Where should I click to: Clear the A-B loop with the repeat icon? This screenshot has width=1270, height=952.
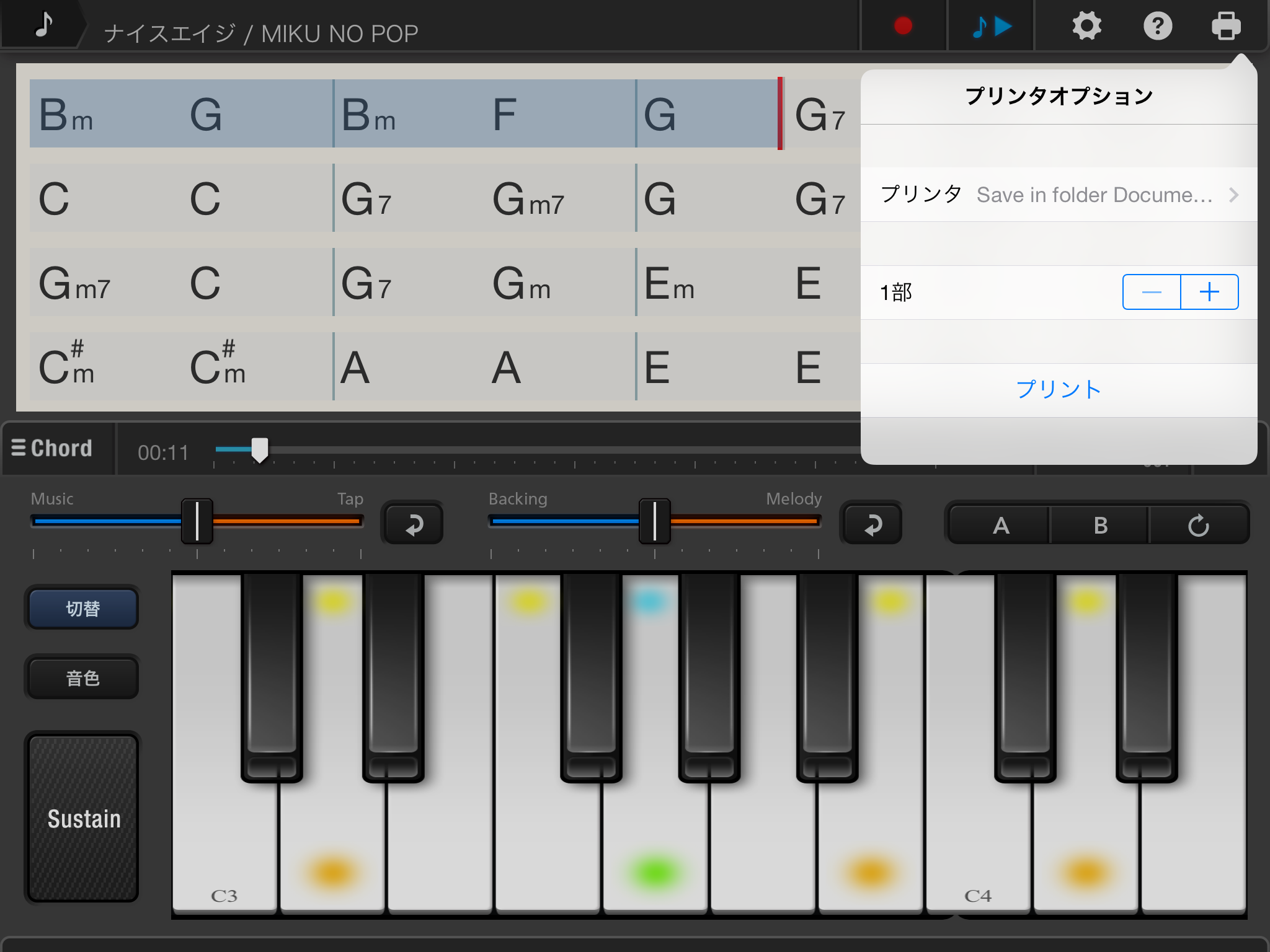pos(1199,526)
